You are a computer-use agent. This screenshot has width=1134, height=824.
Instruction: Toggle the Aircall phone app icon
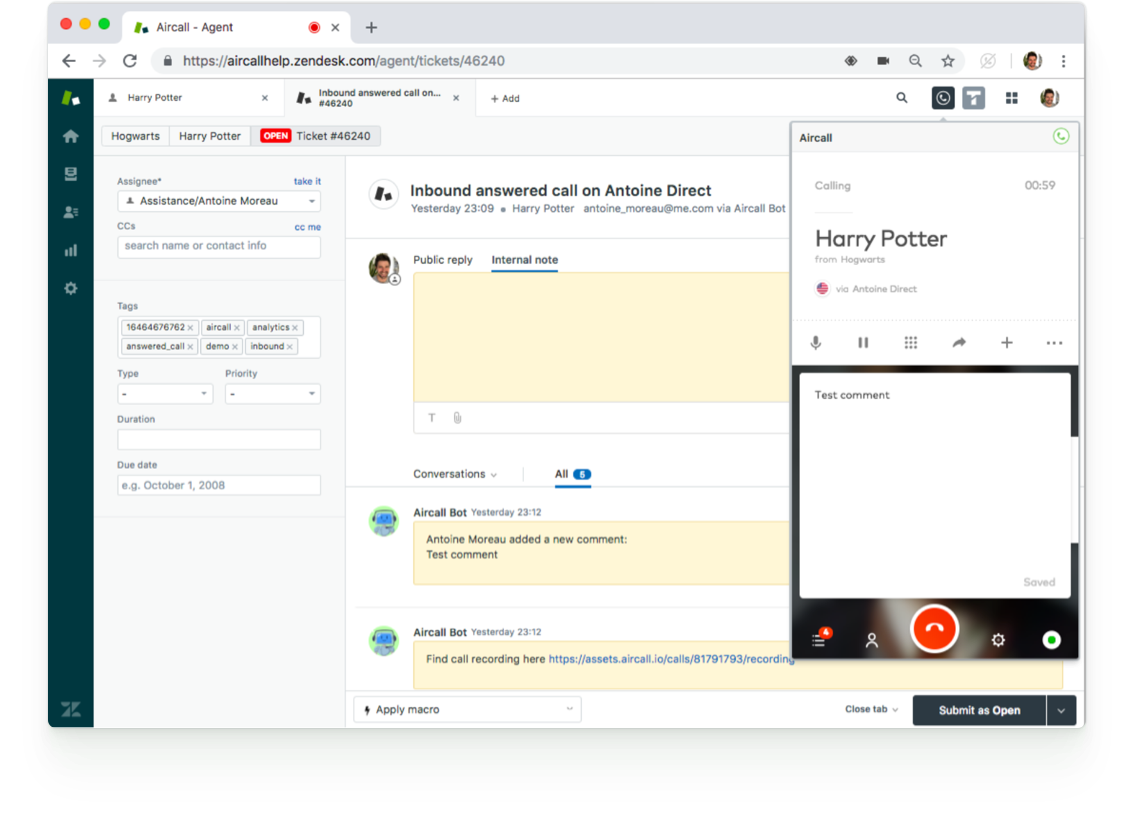point(942,98)
